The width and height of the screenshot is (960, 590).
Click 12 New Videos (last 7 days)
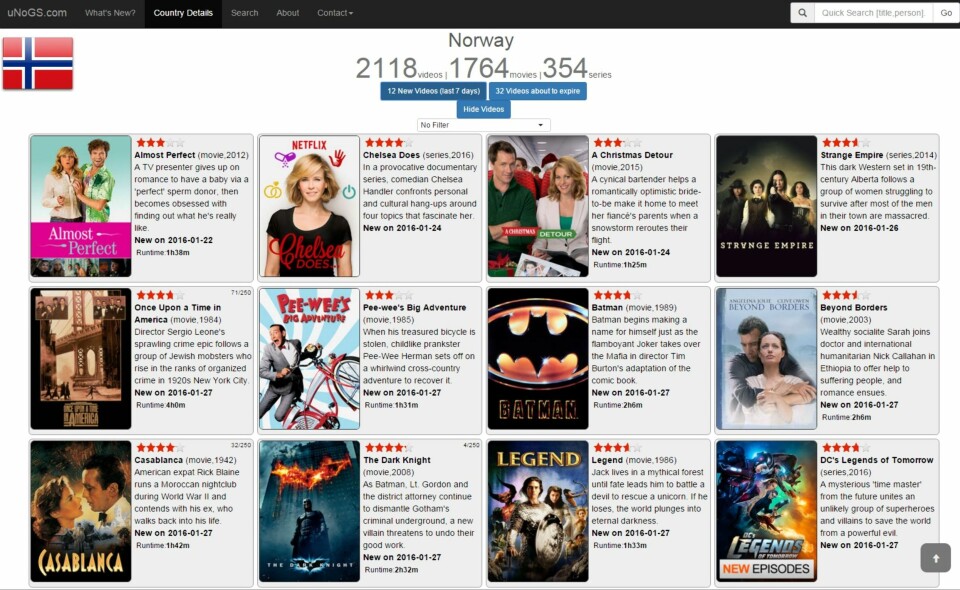click(x=432, y=91)
